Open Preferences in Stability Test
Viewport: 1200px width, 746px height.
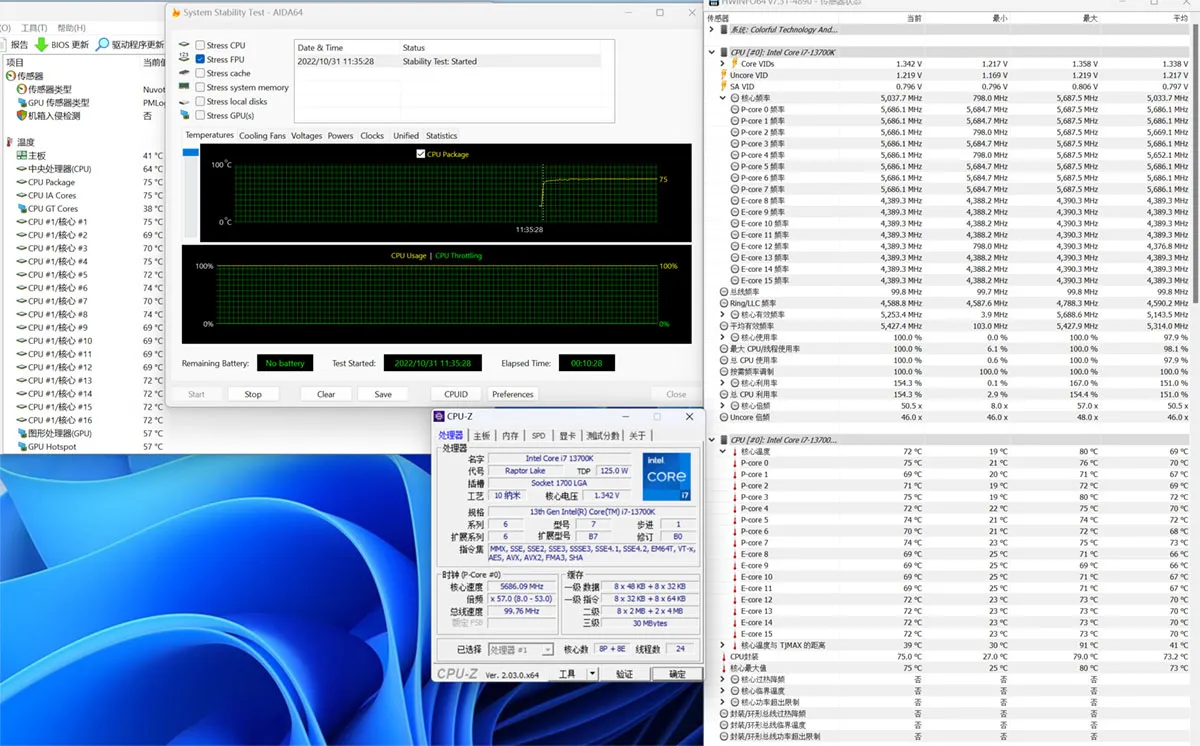pyautogui.click(x=513, y=394)
